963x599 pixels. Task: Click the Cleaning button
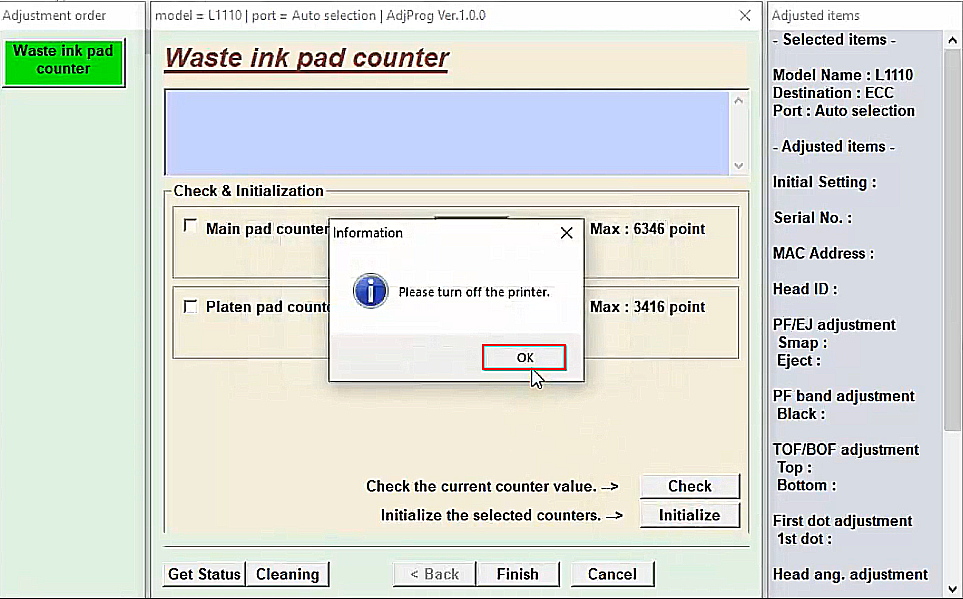tap(287, 574)
